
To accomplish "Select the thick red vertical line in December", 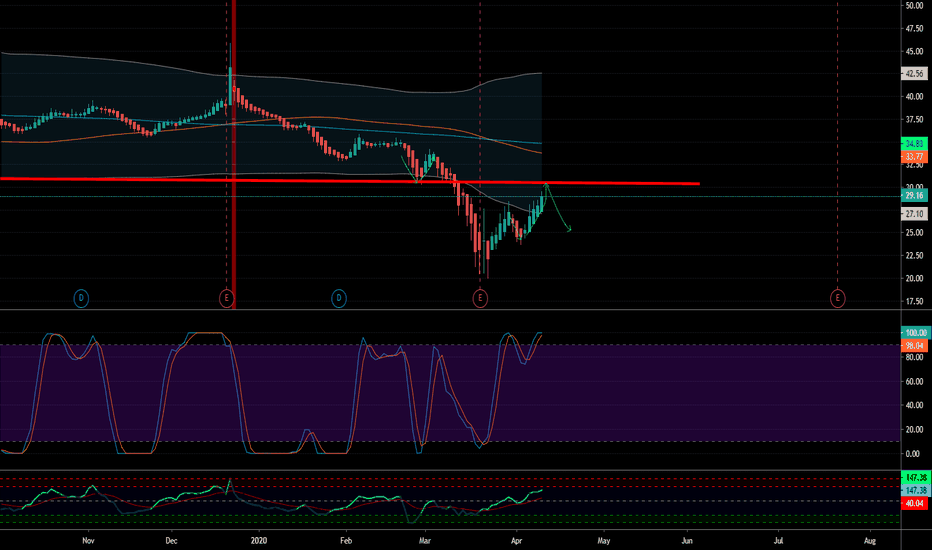I will (x=234, y=155).
